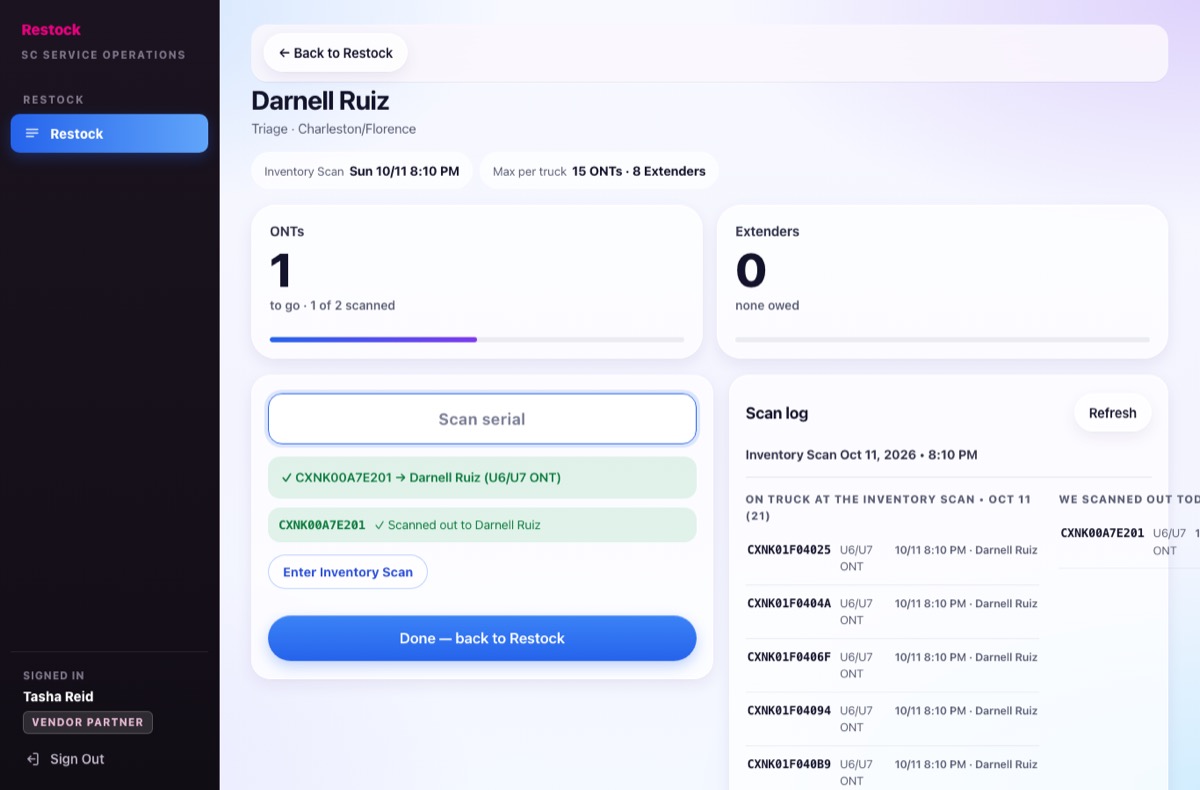The height and width of the screenshot is (790, 1200).
Task: Open Enter Inventory Scan
Action: pos(348,572)
